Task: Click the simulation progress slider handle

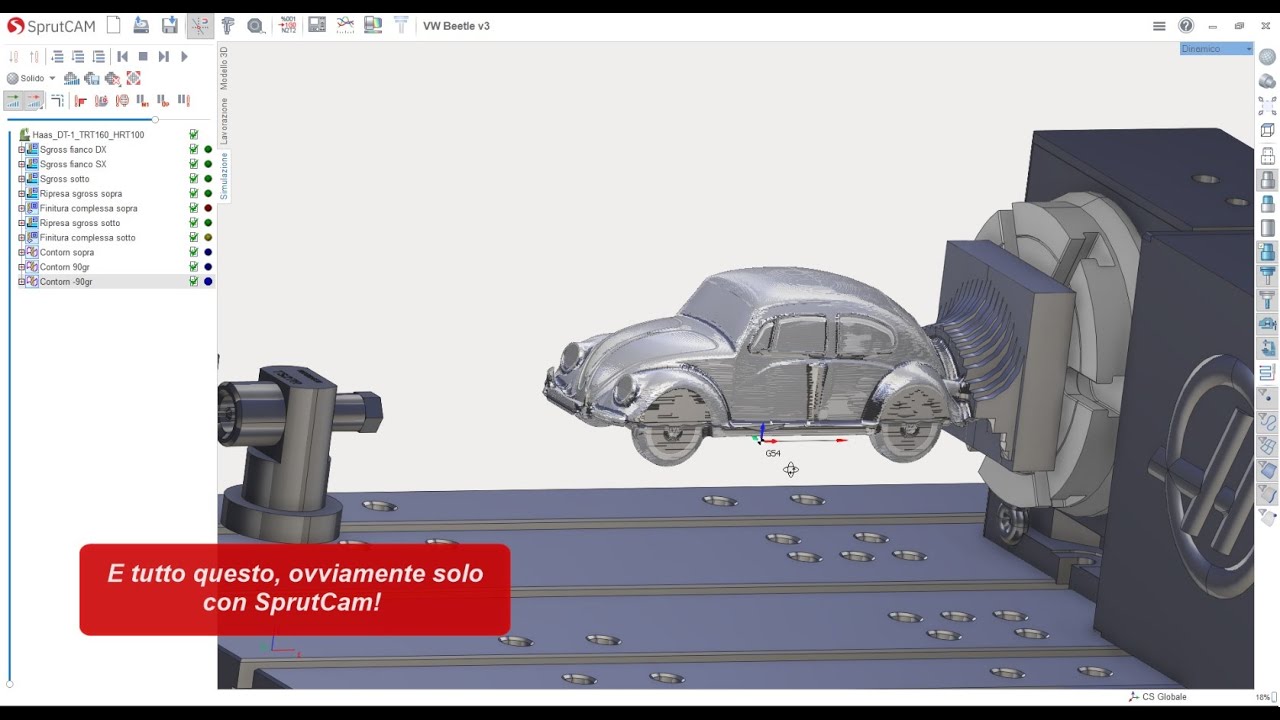Action: click(x=155, y=120)
